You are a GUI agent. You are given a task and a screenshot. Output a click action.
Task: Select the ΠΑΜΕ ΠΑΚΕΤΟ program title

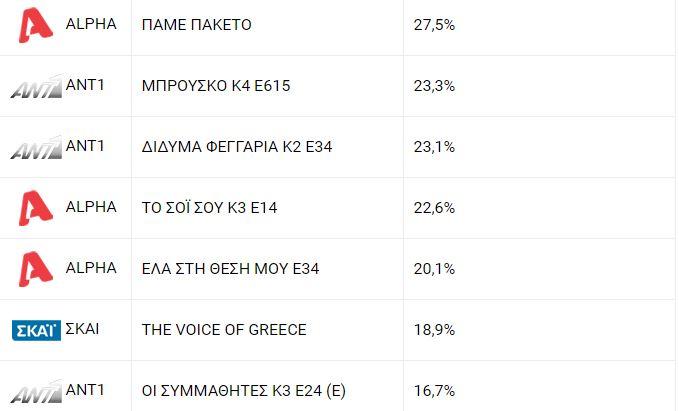(197, 24)
